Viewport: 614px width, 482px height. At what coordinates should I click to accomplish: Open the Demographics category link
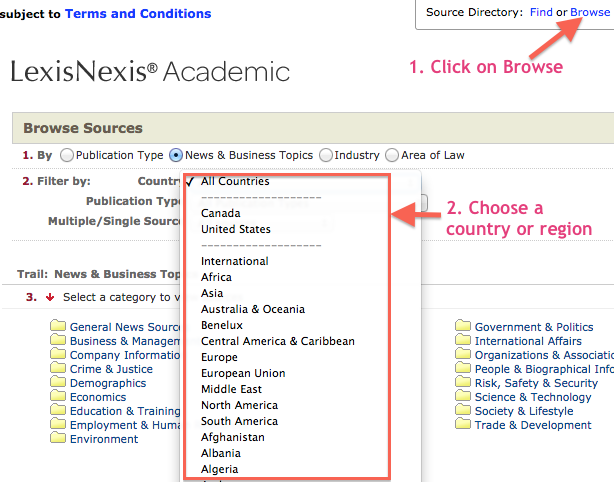click(x=108, y=383)
